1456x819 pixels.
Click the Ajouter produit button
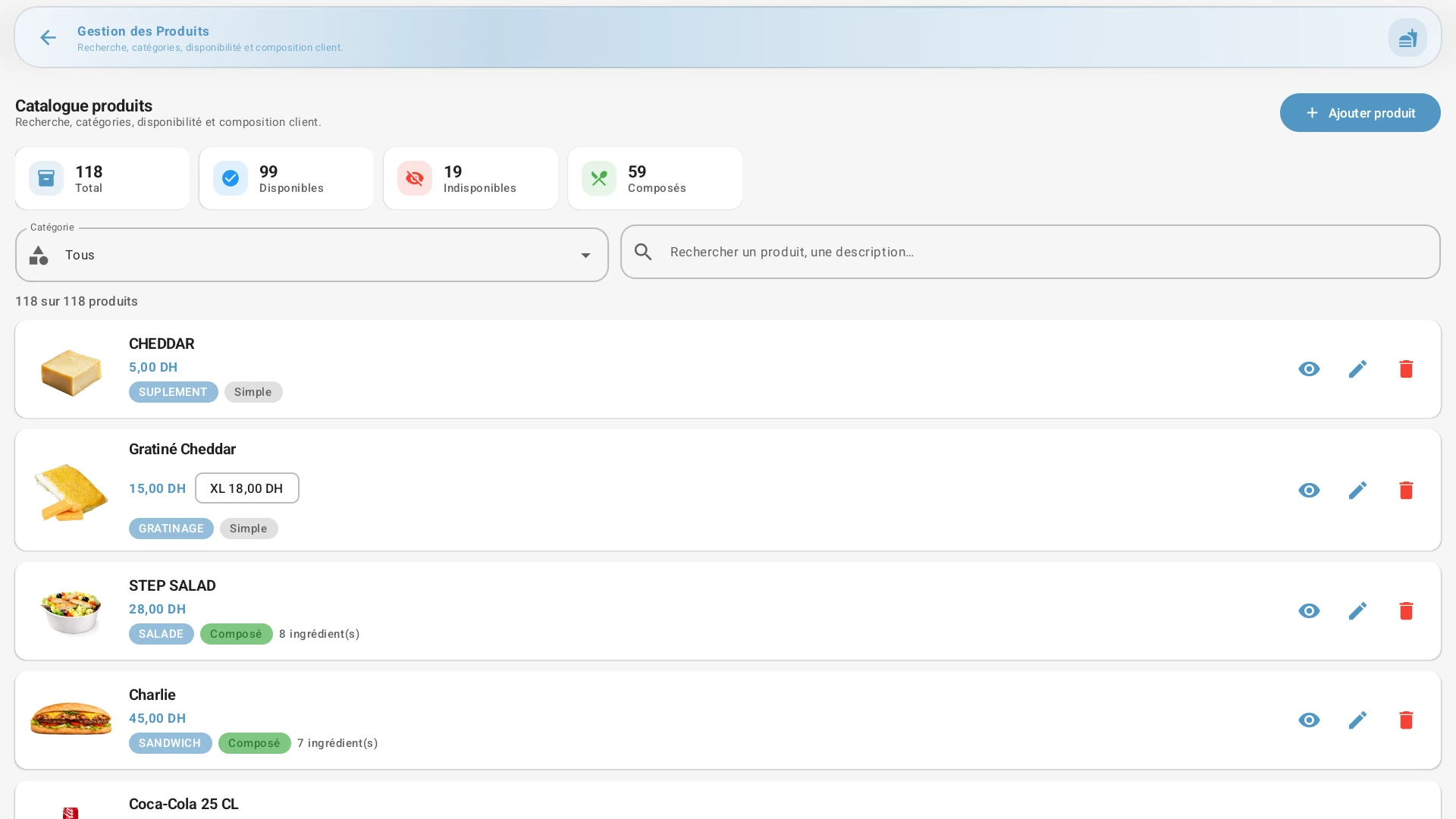click(x=1360, y=113)
